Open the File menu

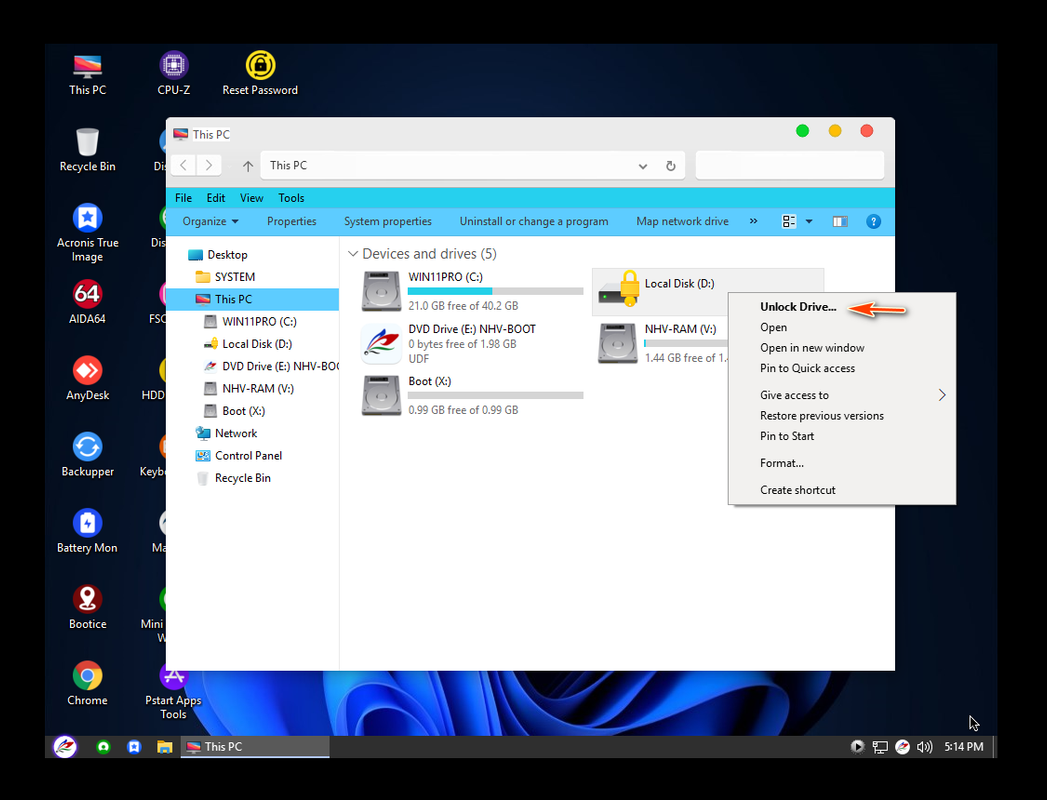pos(183,198)
